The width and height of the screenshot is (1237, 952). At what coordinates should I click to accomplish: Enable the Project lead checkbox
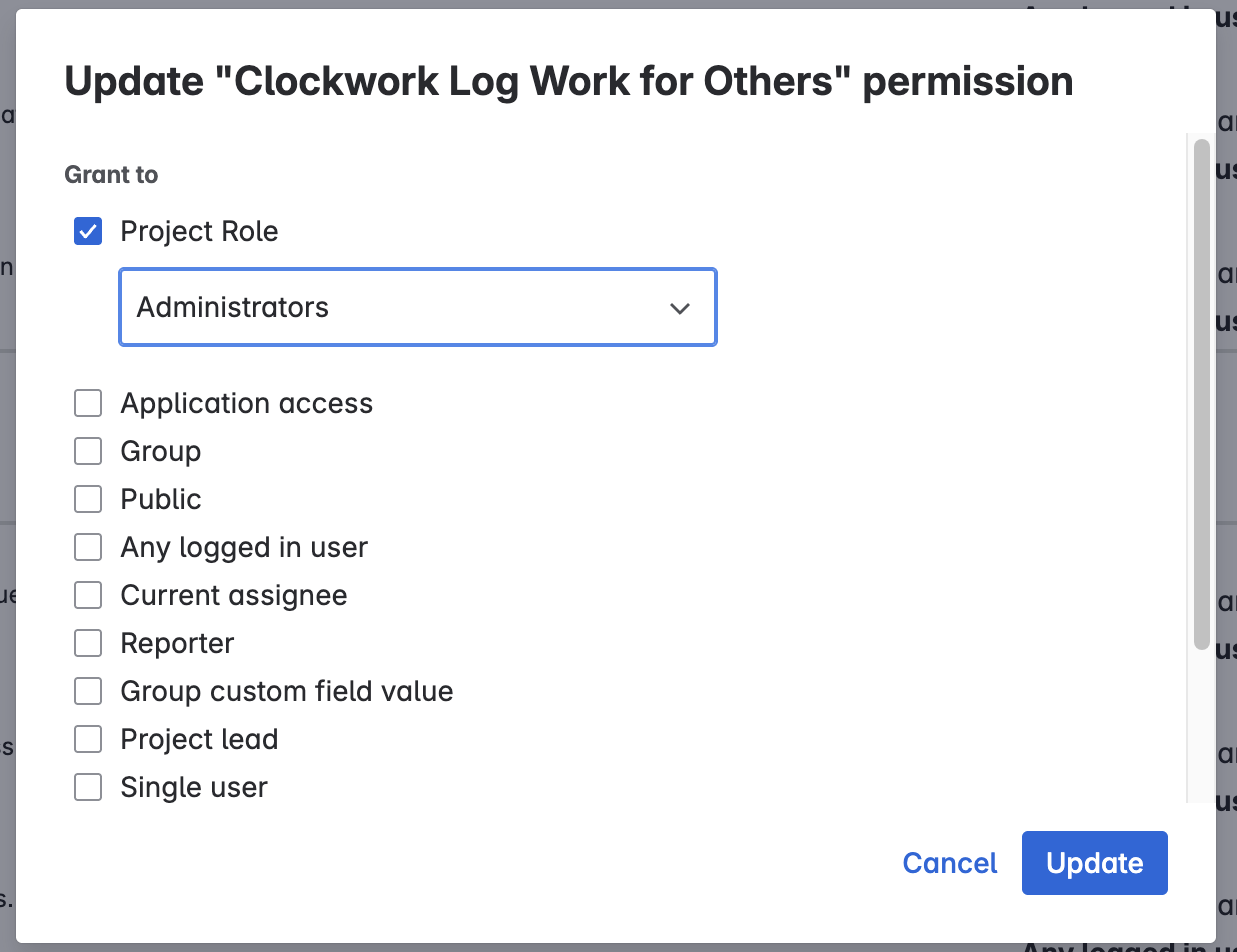88,739
